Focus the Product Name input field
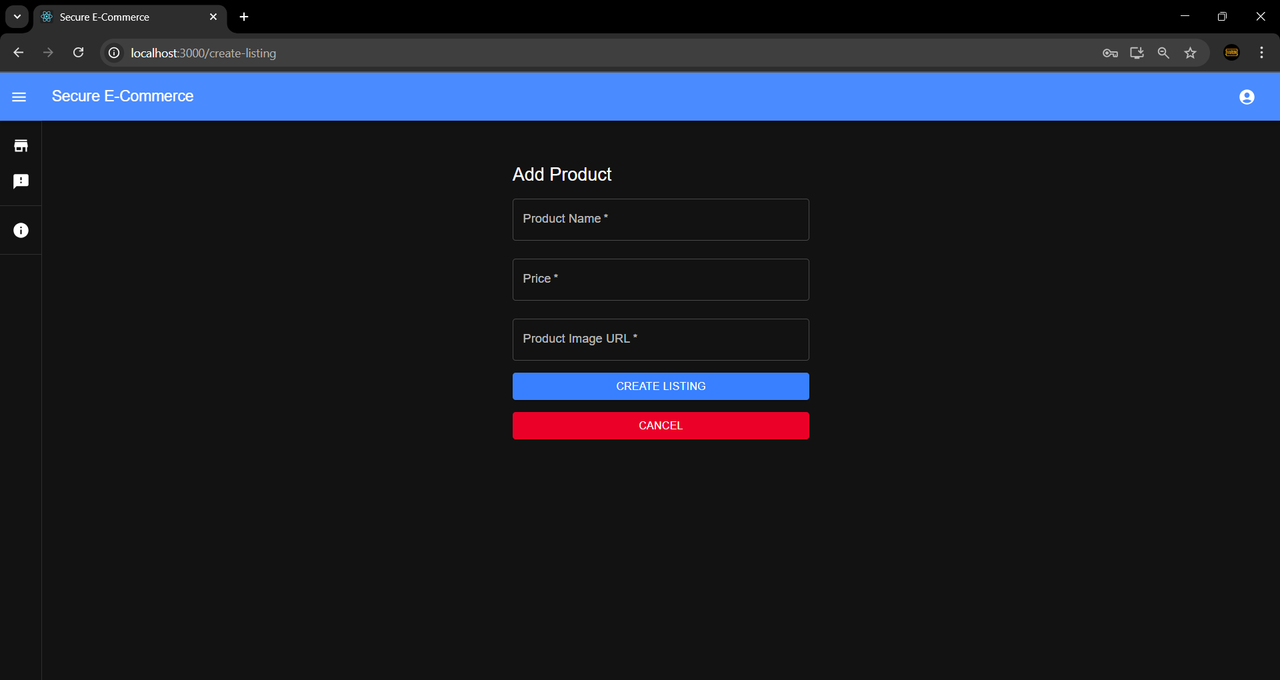The image size is (1280, 680). click(661, 219)
